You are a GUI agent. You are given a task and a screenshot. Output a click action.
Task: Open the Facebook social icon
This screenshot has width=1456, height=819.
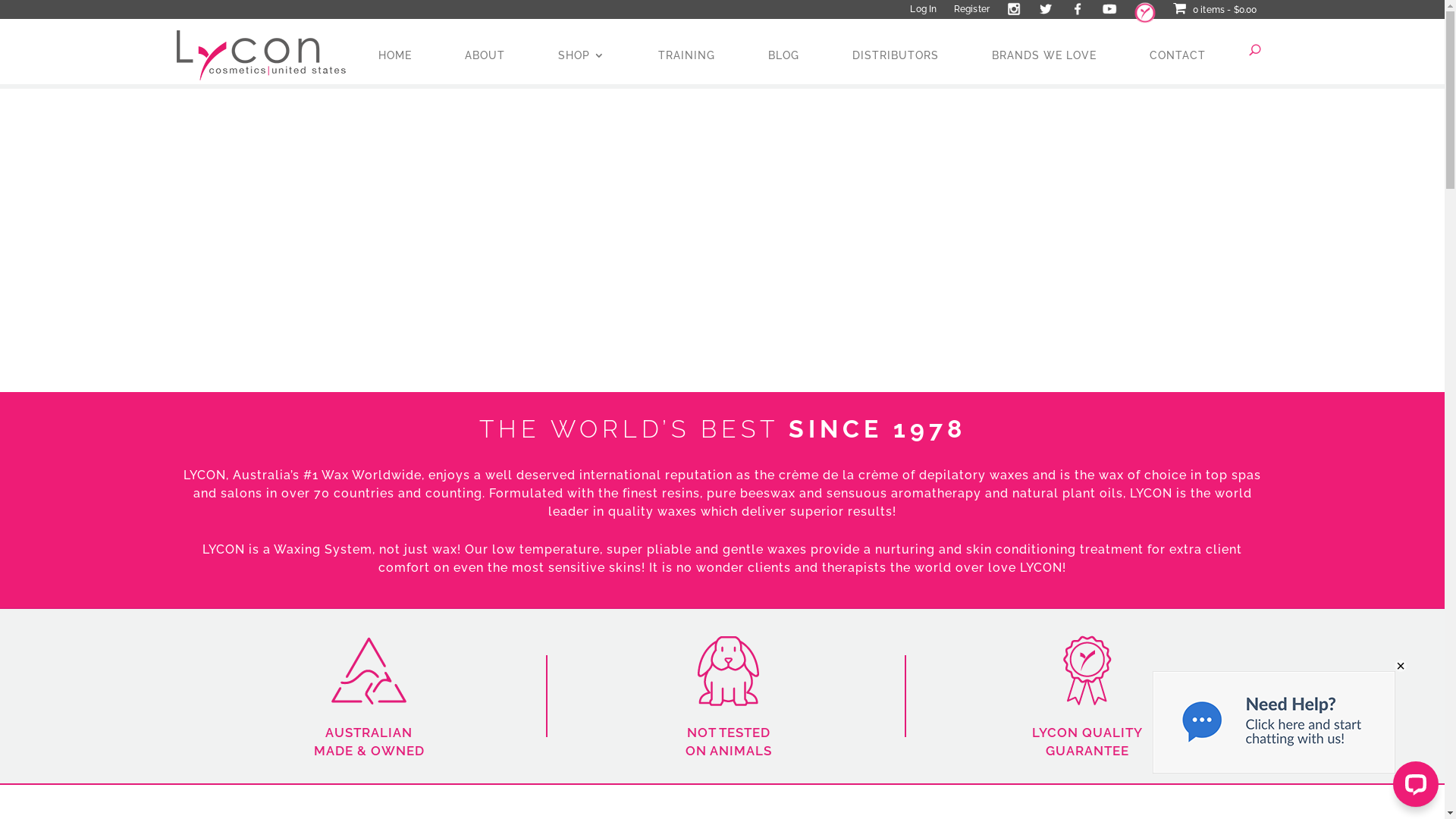pos(1078,9)
